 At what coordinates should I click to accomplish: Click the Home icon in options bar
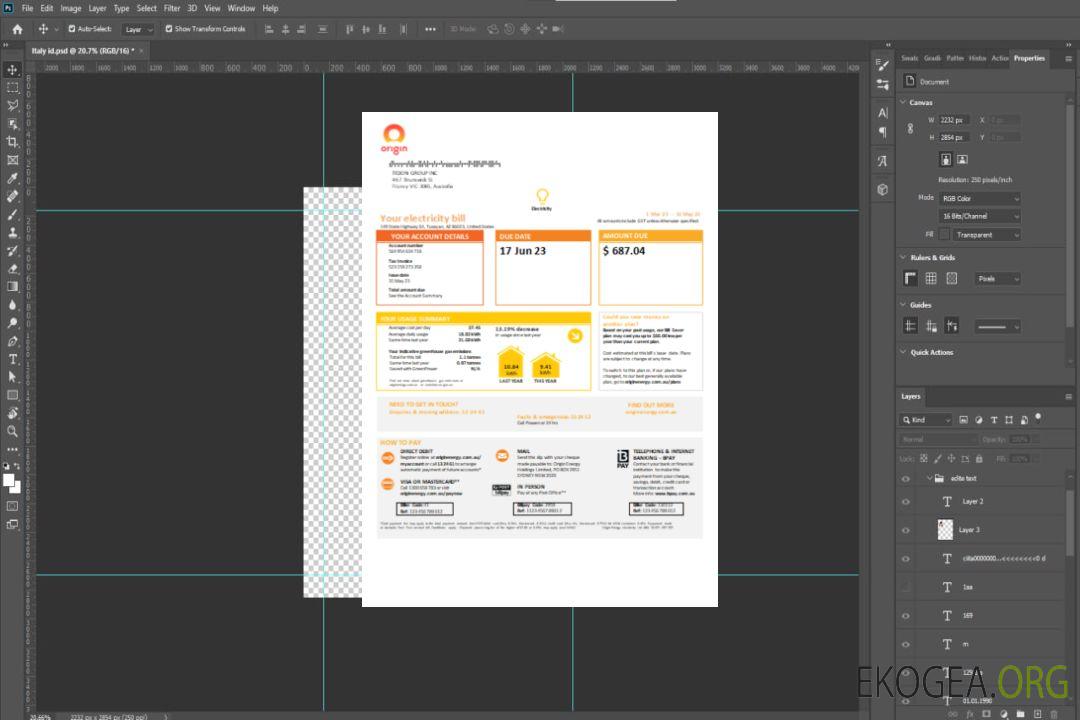click(x=17, y=29)
